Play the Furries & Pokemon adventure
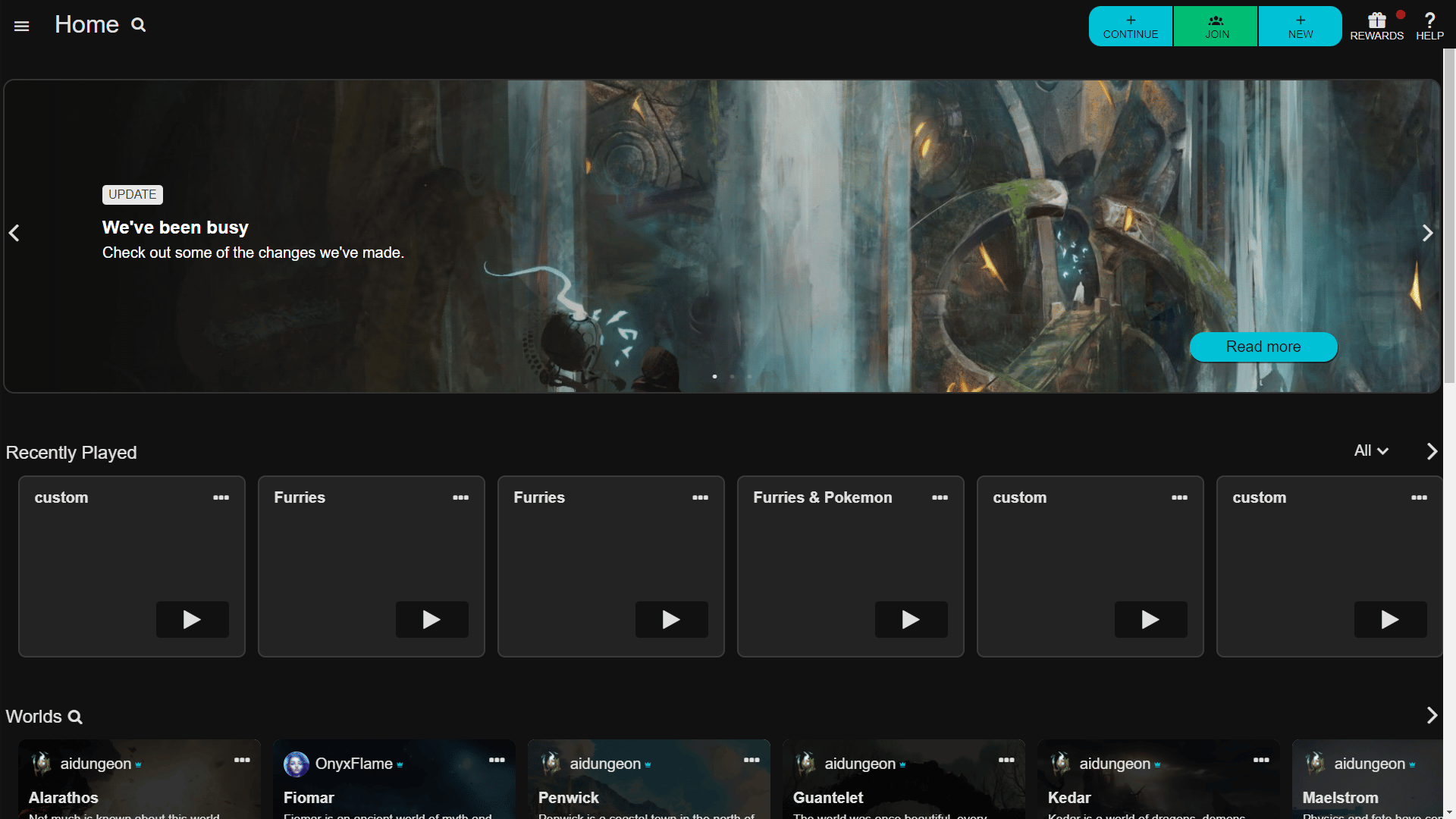This screenshot has width=1456, height=819. pyautogui.click(x=912, y=620)
